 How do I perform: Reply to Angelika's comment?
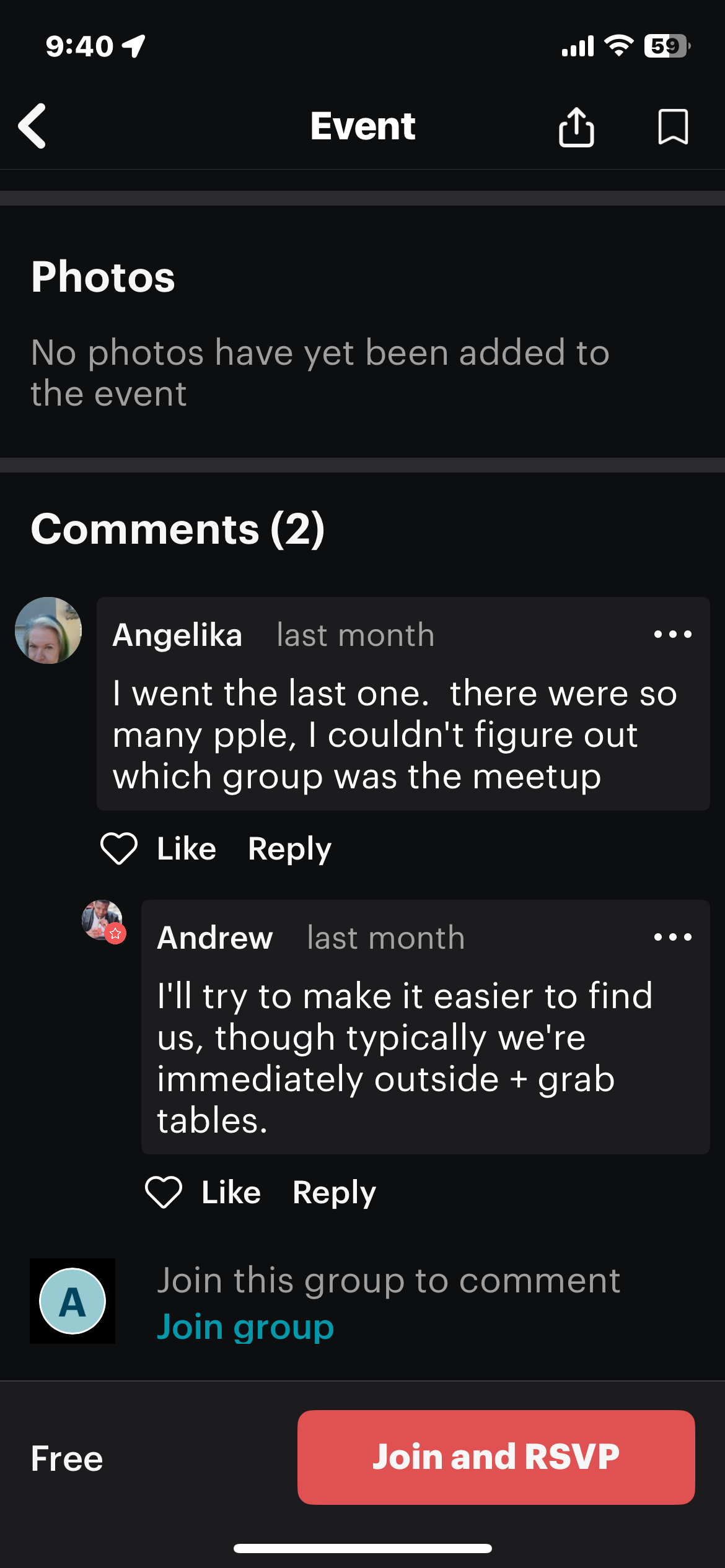289,848
